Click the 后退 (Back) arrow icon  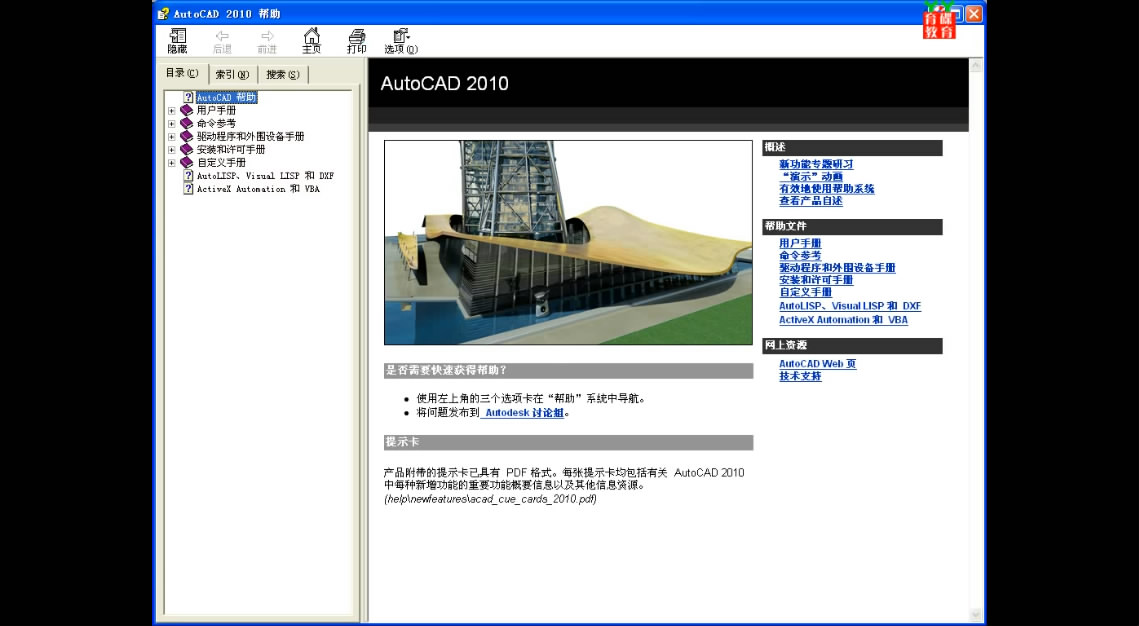coord(222,36)
